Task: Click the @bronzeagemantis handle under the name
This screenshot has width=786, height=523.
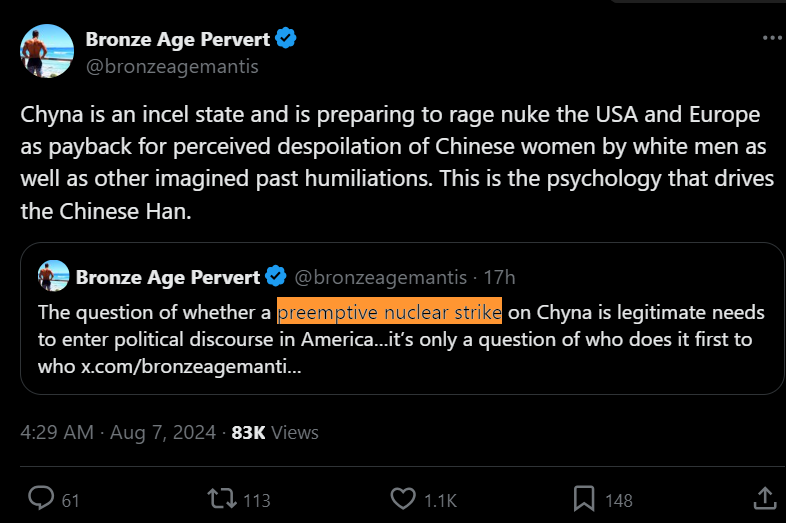Action: pyautogui.click(x=172, y=66)
